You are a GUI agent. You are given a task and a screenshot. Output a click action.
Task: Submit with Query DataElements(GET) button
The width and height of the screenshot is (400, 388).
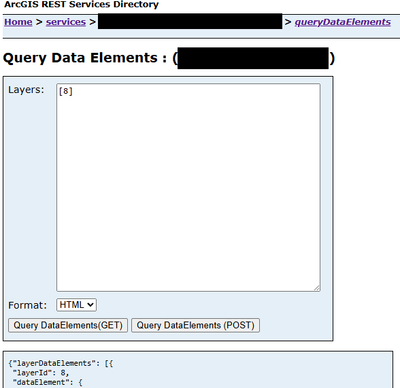[68, 325]
